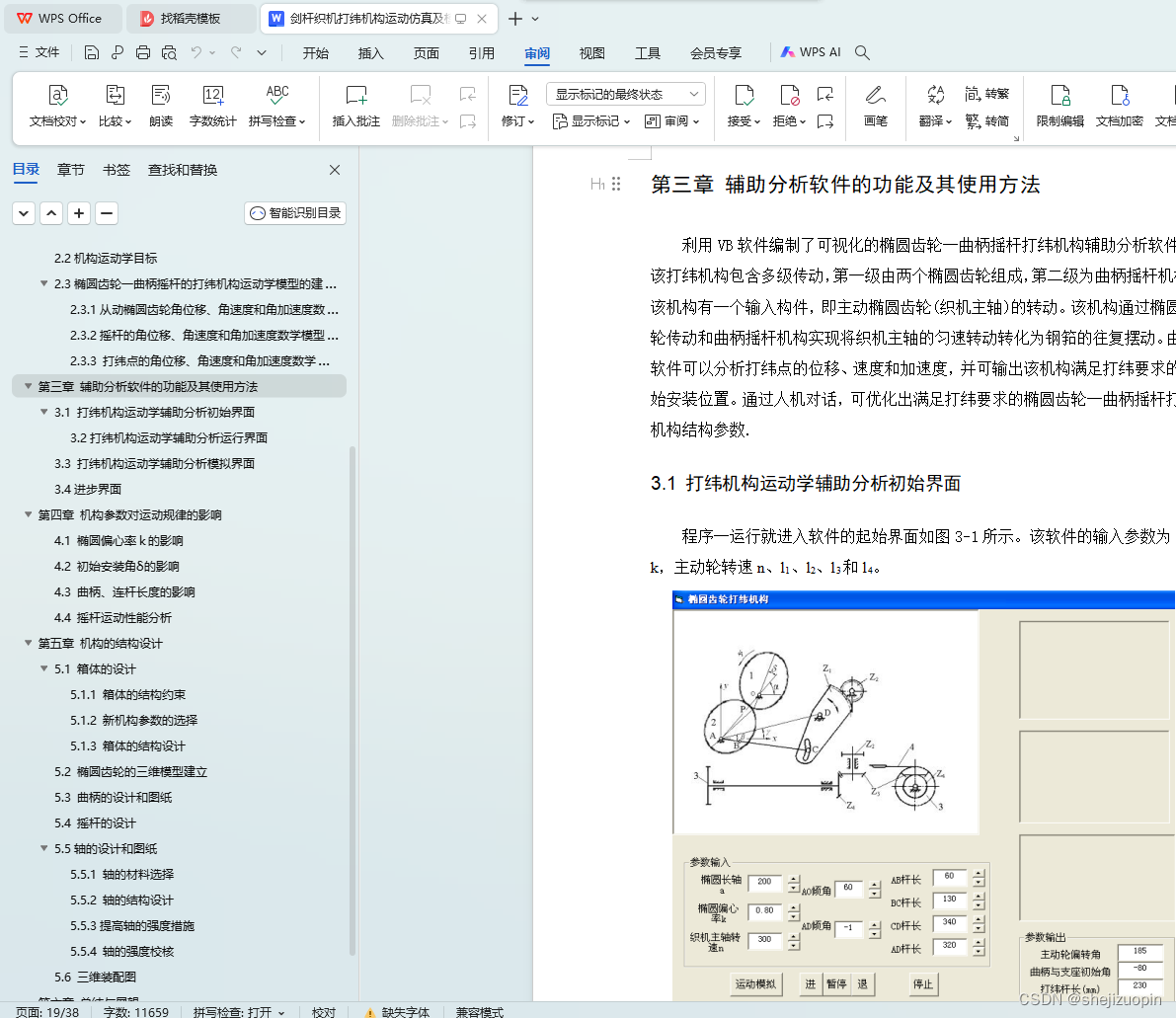Screen dimensions: 1176x1018
Task: Switch to 找稻壳模板 tab
Action: click(191, 19)
